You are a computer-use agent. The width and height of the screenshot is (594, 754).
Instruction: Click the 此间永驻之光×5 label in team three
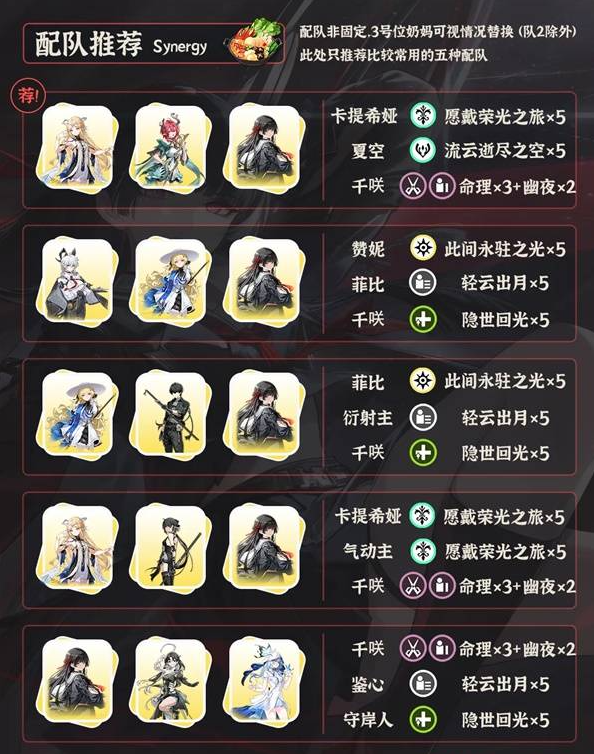(x=505, y=381)
